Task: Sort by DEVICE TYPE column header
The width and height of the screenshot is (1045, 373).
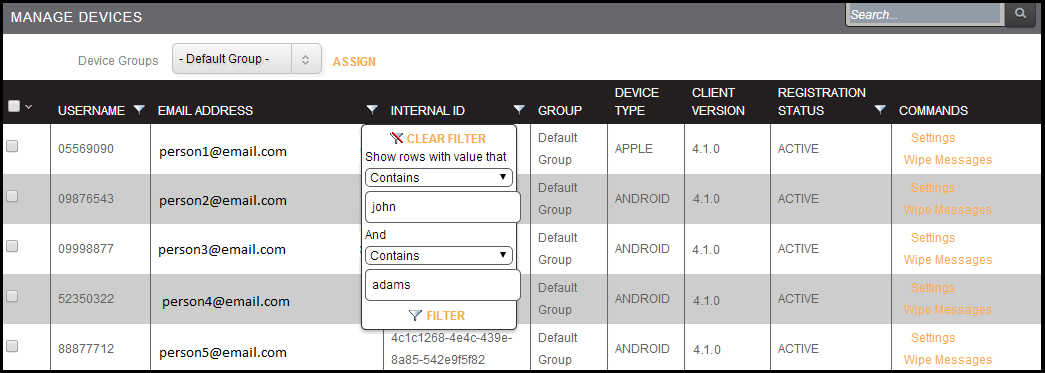Action: pyautogui.click(x=636, y=102)
